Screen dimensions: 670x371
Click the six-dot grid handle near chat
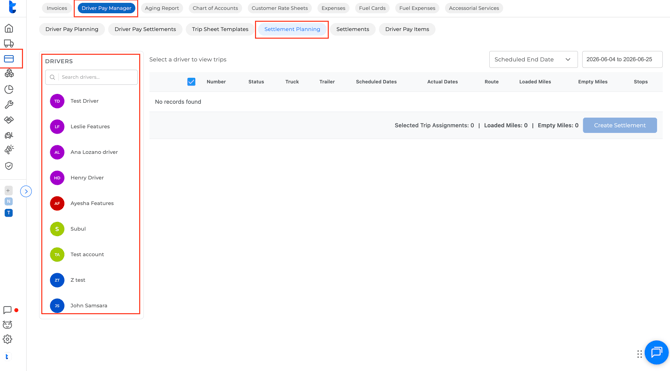[639, 354]
